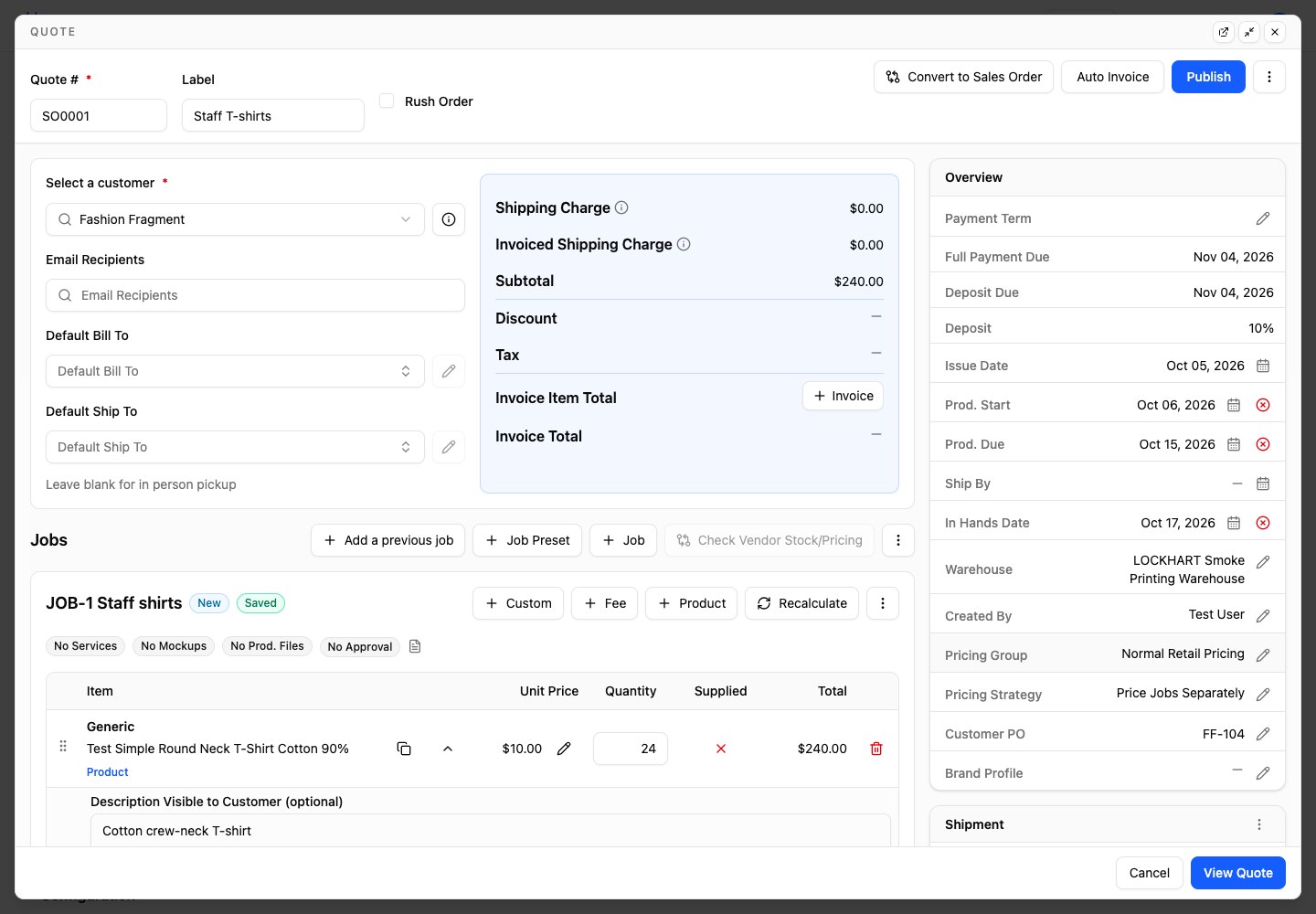Add an Invoice to Invoice Item Total
This screenshot has width=1316, height=914.
[843, 396]
